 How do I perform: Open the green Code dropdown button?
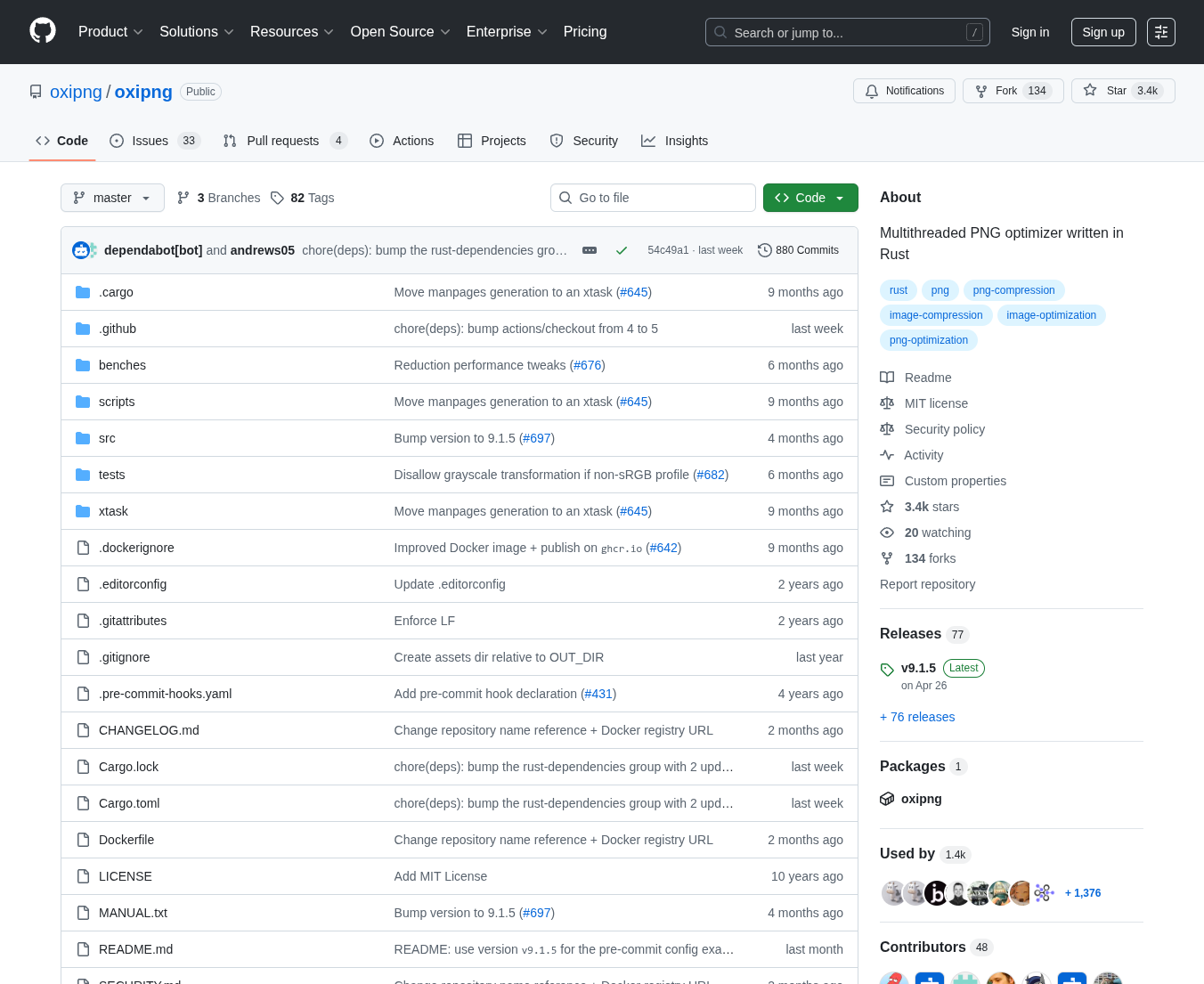click(810, 198)
